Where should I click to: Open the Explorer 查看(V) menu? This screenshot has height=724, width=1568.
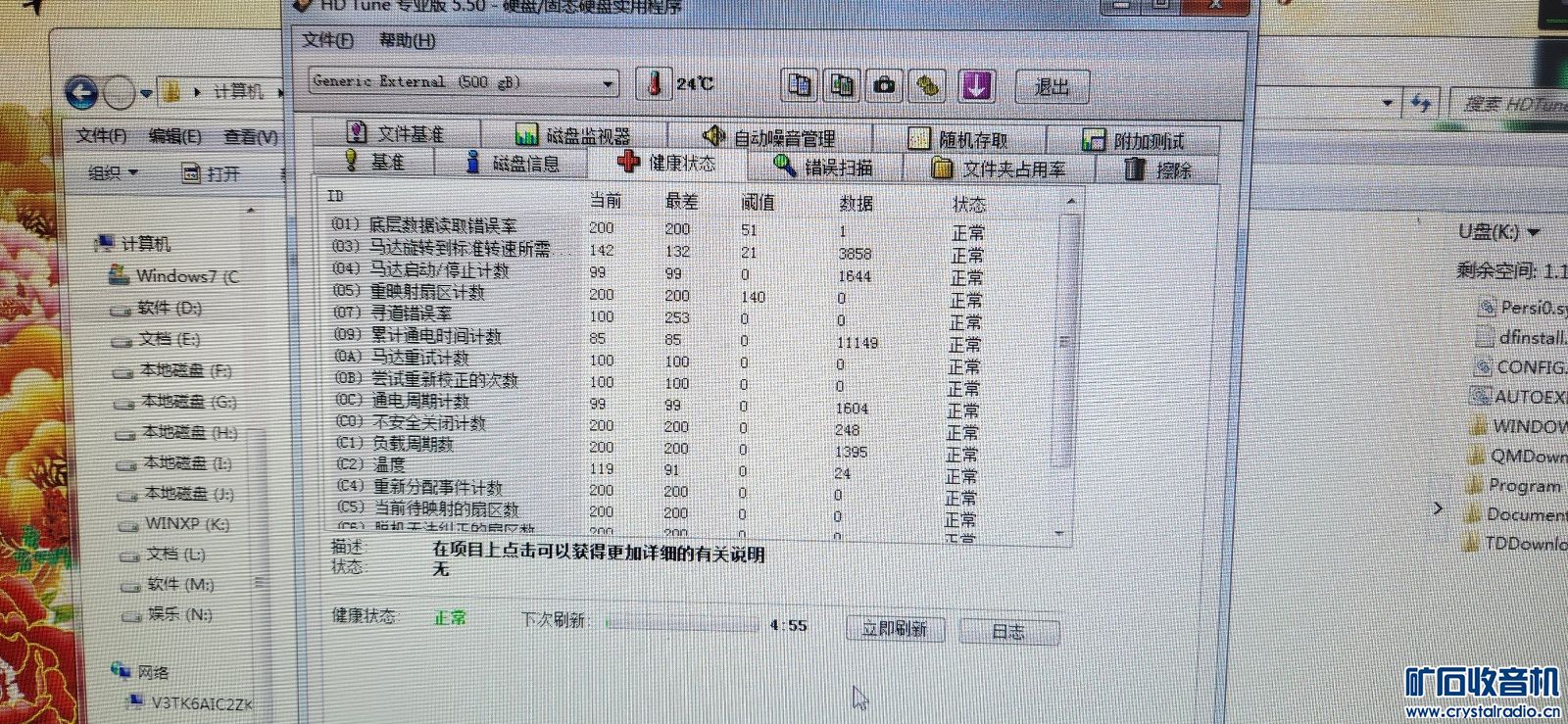coord(251,137)
